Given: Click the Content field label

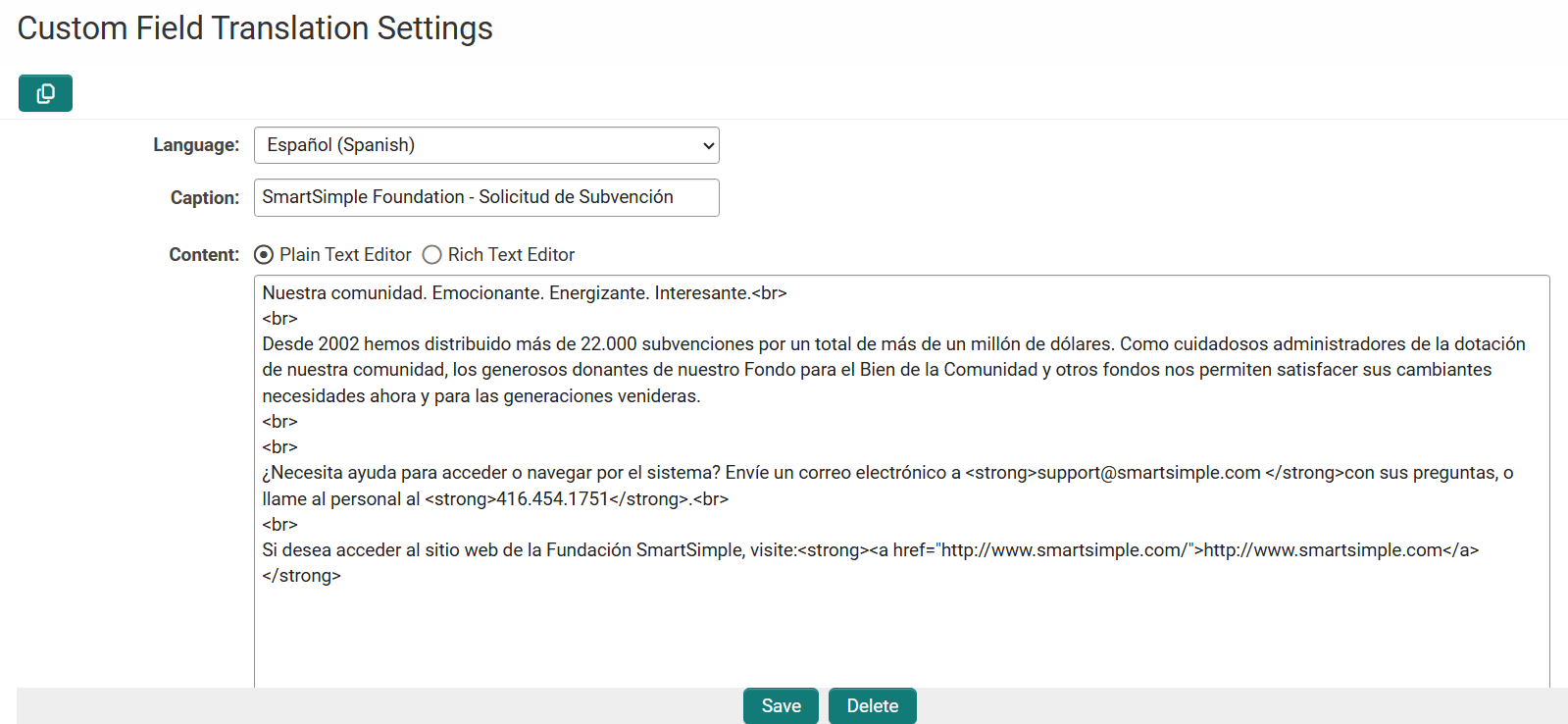Looking at the screenshot, I should tap(204, 255).
